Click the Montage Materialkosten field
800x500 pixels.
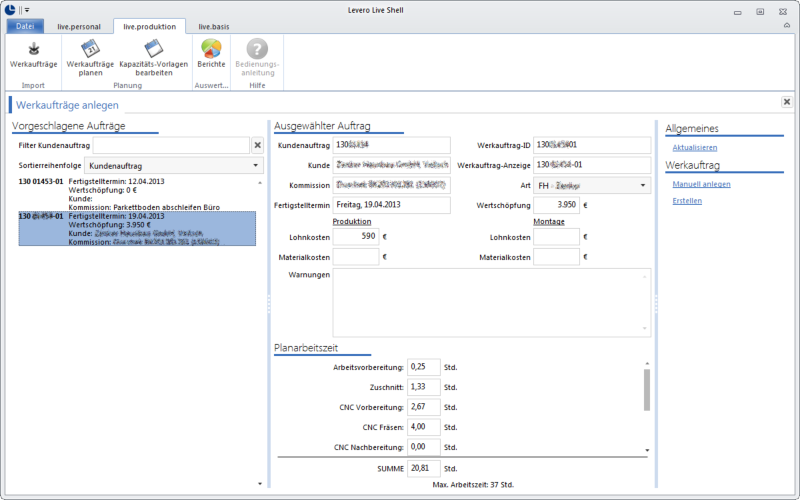556,257
